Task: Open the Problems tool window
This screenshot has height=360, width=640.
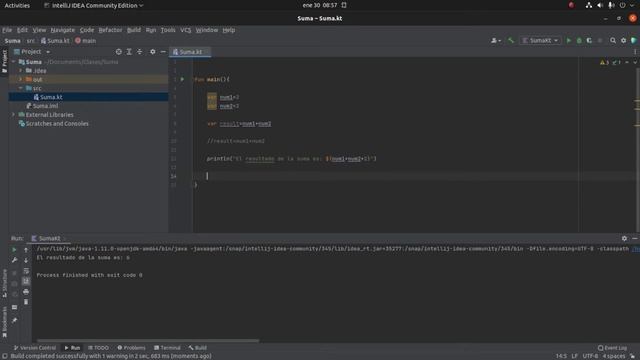Action: point(131,348)
